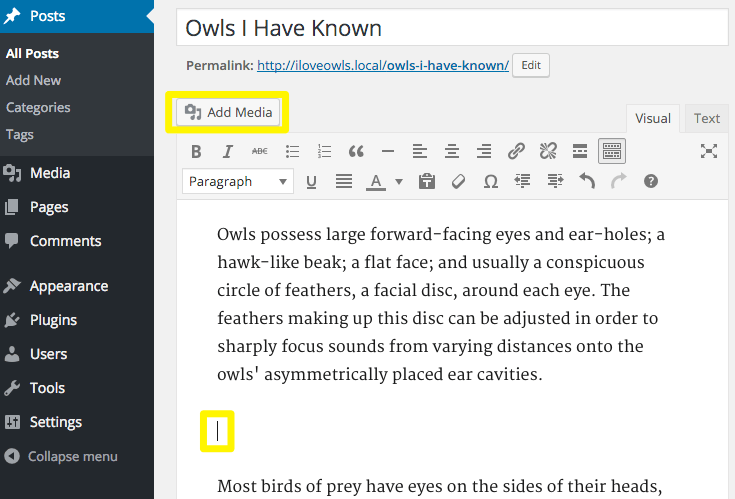Image resolution: width=735 pixels, height=499 pixels.
Task: Redo the last action
Action: tap(619, 181)
